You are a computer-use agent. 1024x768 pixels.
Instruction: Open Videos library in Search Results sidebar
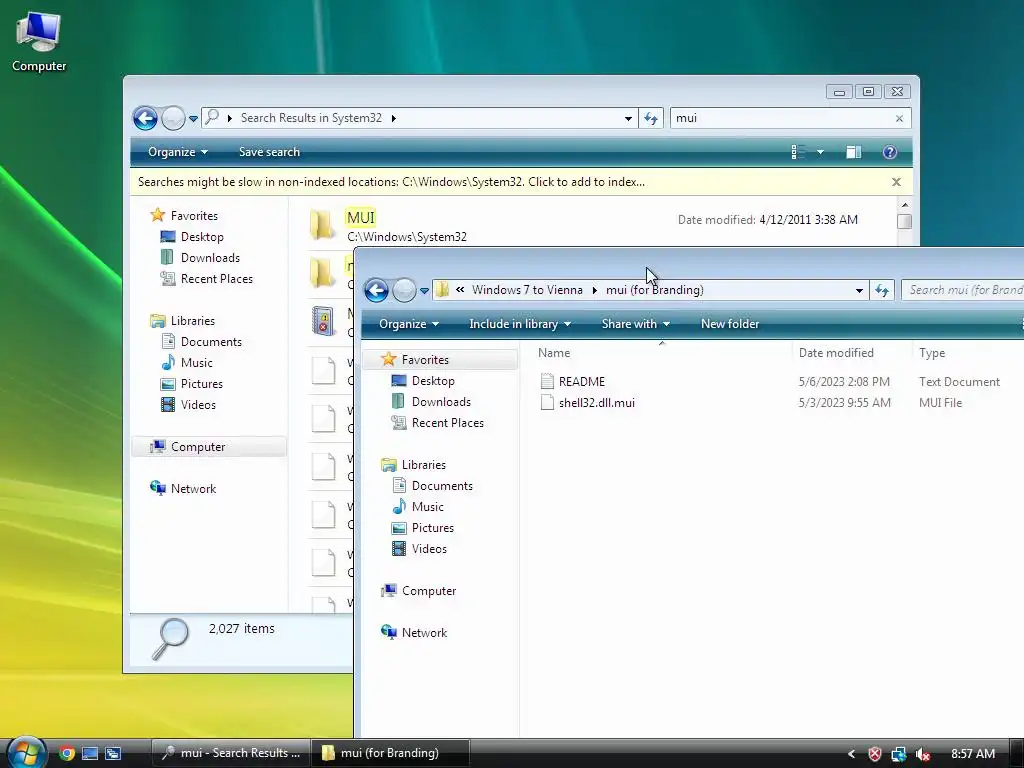(x=197, y=404)
